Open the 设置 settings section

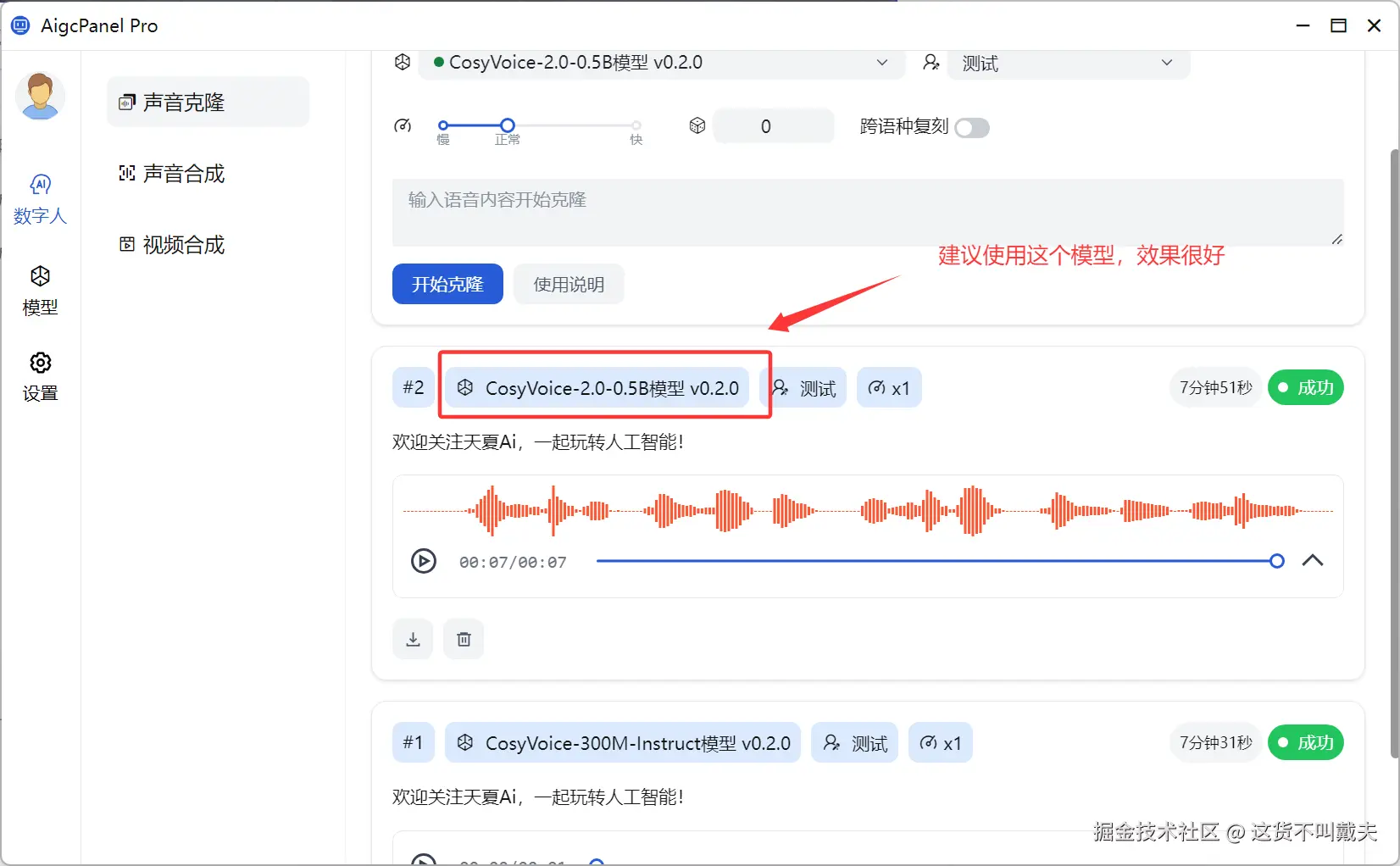point(40,377)
